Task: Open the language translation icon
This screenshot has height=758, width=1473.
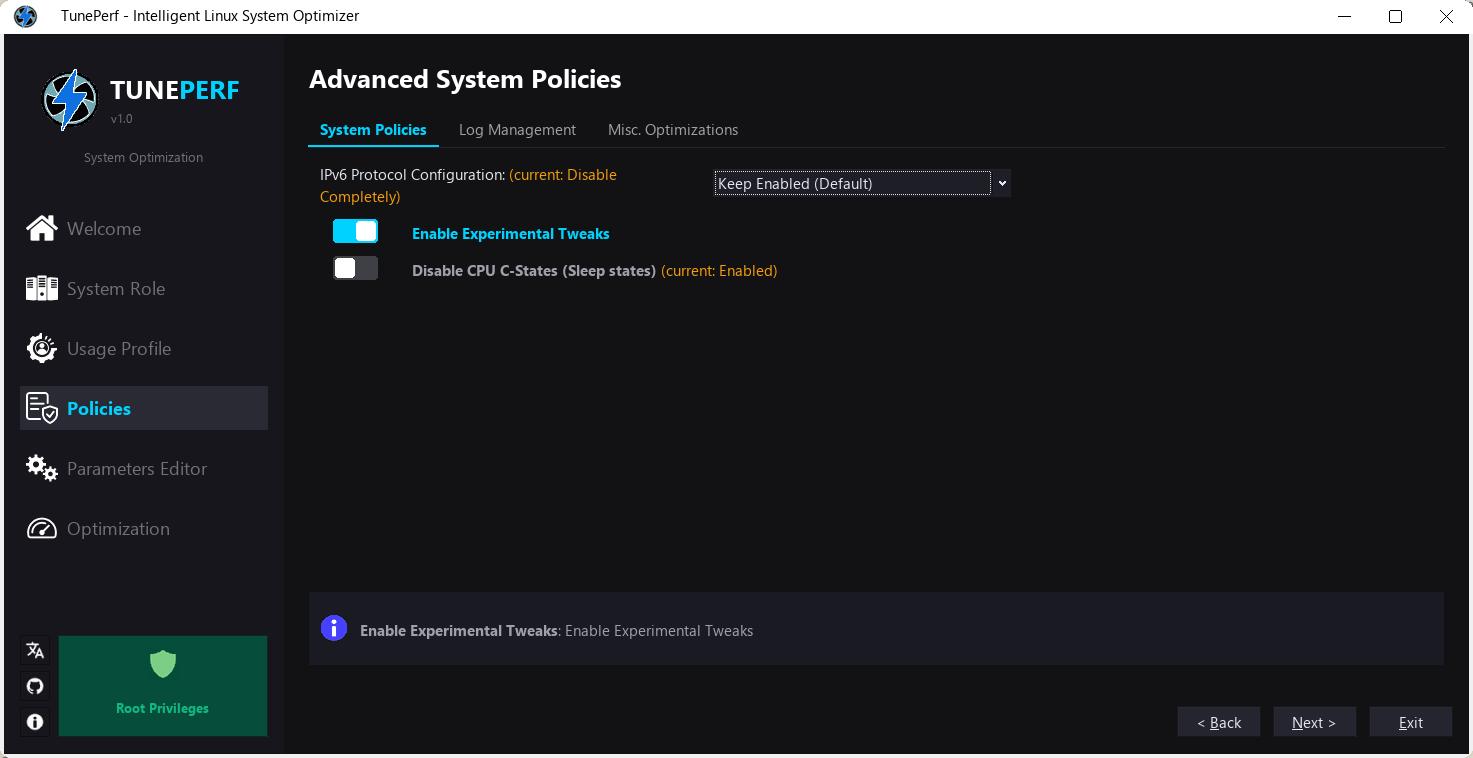Action: point(35,651)
